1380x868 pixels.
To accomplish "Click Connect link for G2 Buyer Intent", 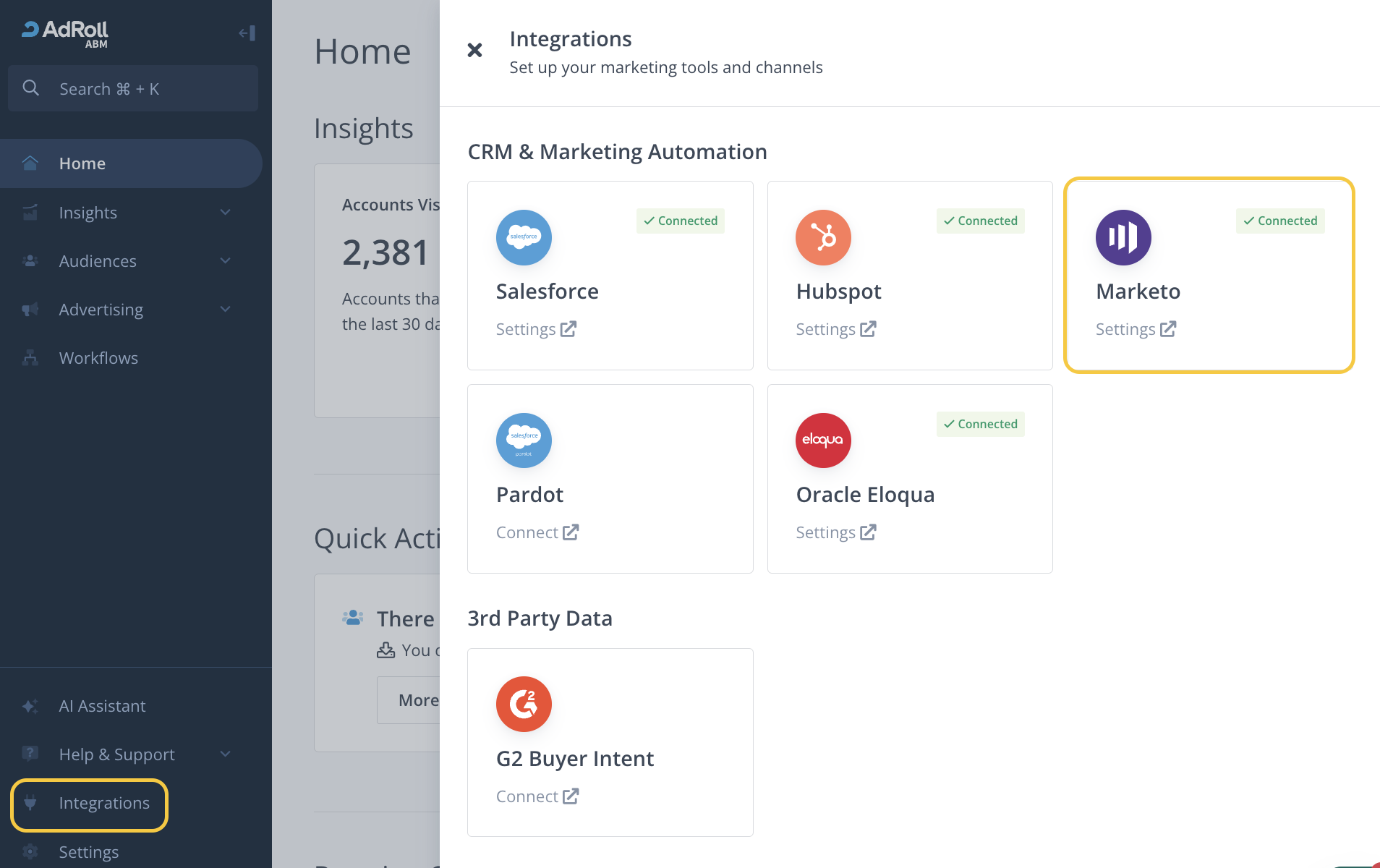I will click(537, 796).
